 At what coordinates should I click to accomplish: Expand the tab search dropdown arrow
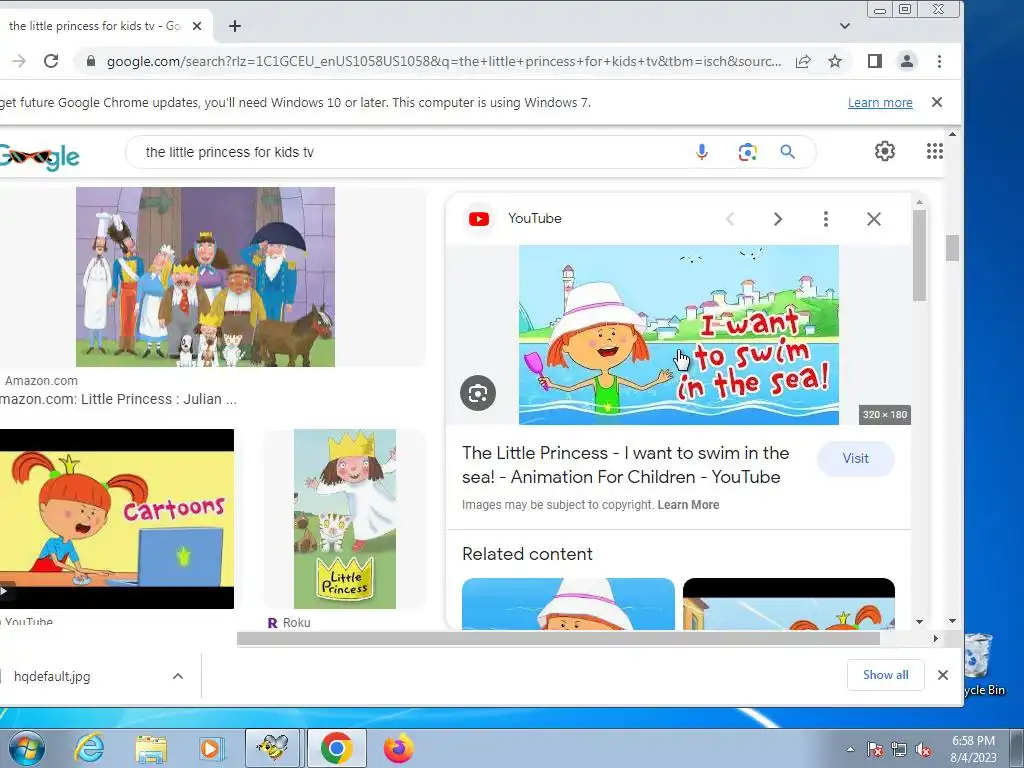tap(844, 26)
